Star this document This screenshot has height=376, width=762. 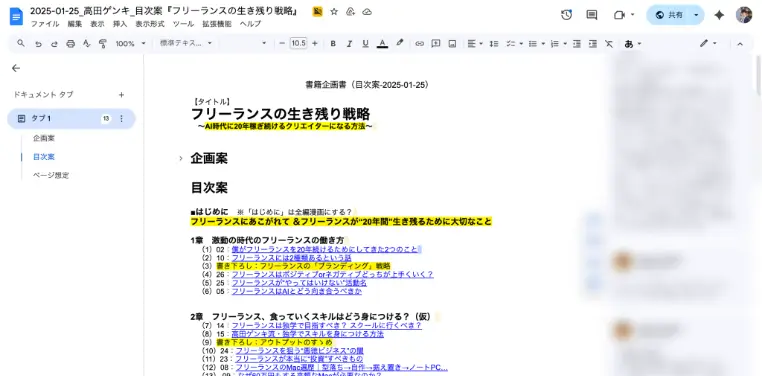point(334,12)
